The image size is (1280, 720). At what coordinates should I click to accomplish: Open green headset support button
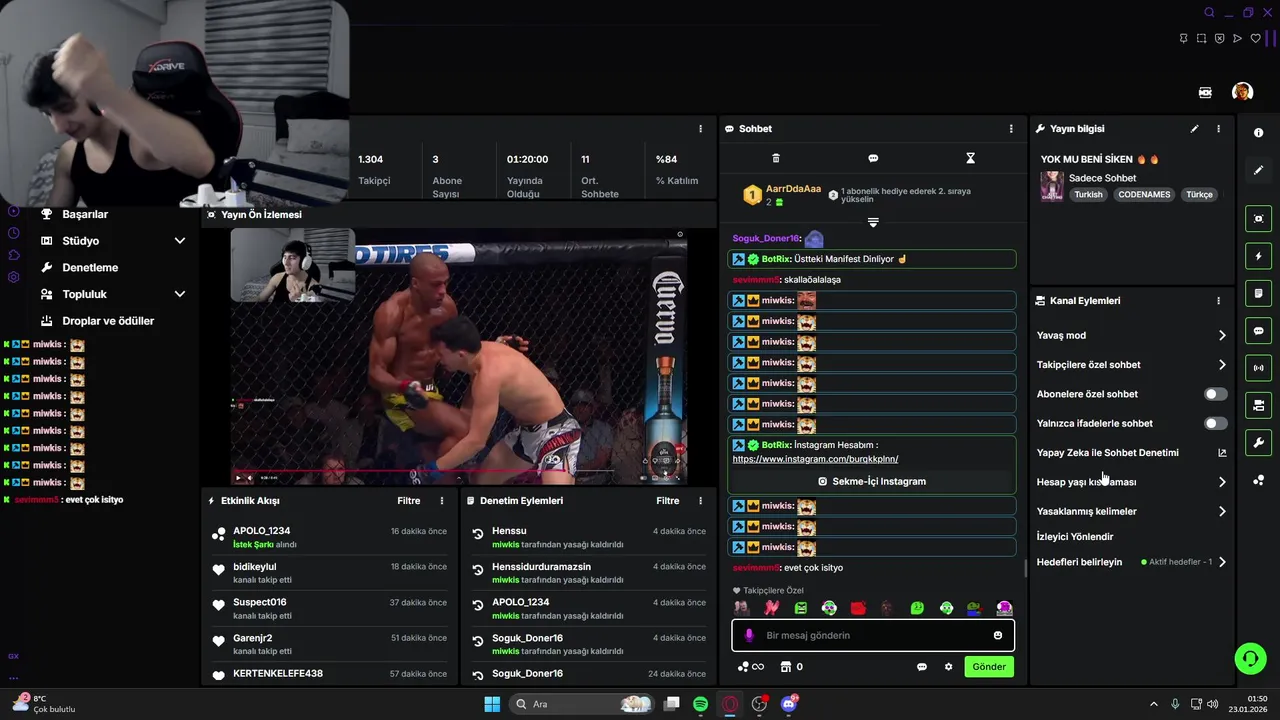tap(1250, 658)
